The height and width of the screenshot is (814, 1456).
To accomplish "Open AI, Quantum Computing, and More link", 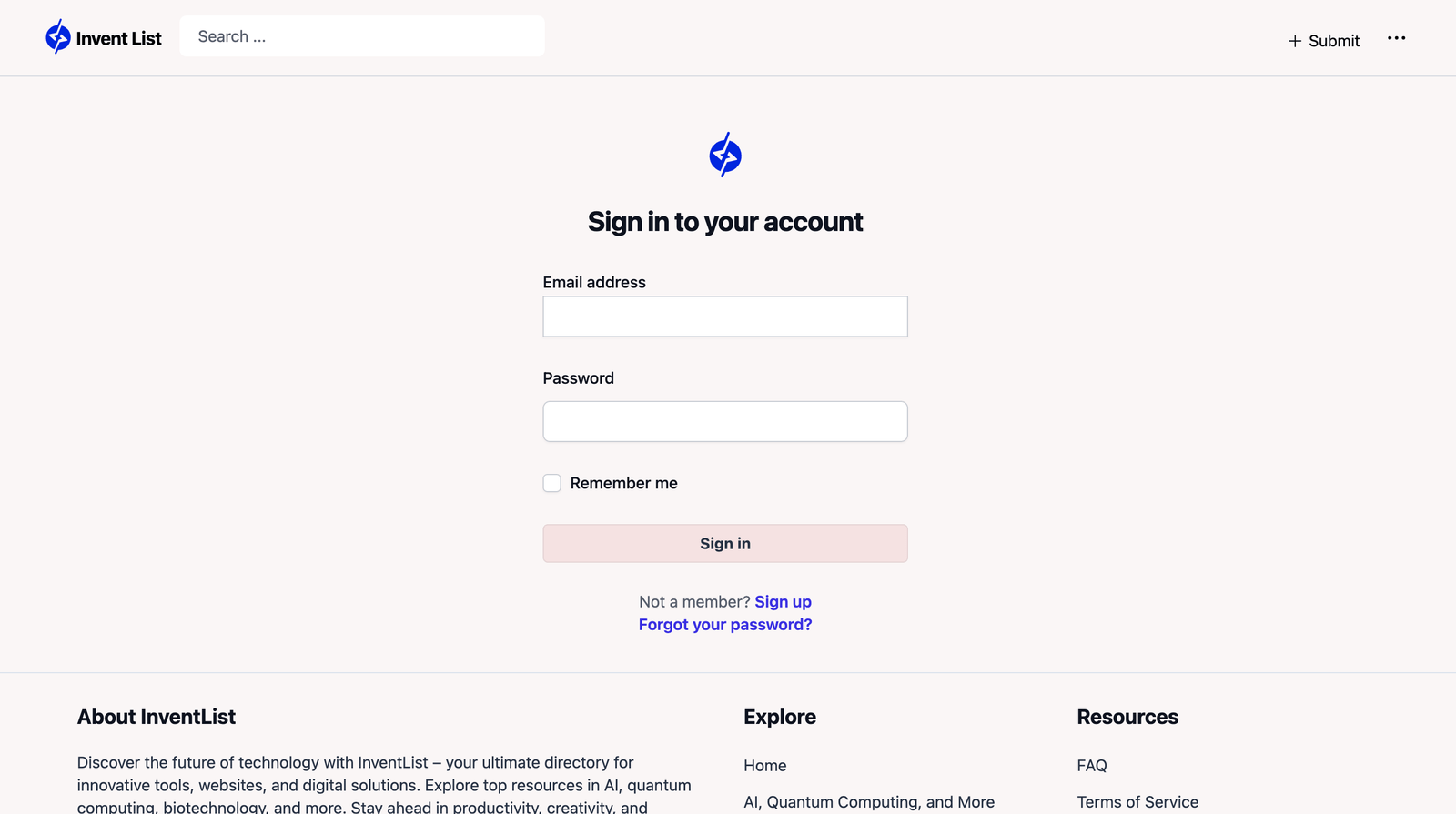I will [x=869, y=802].
